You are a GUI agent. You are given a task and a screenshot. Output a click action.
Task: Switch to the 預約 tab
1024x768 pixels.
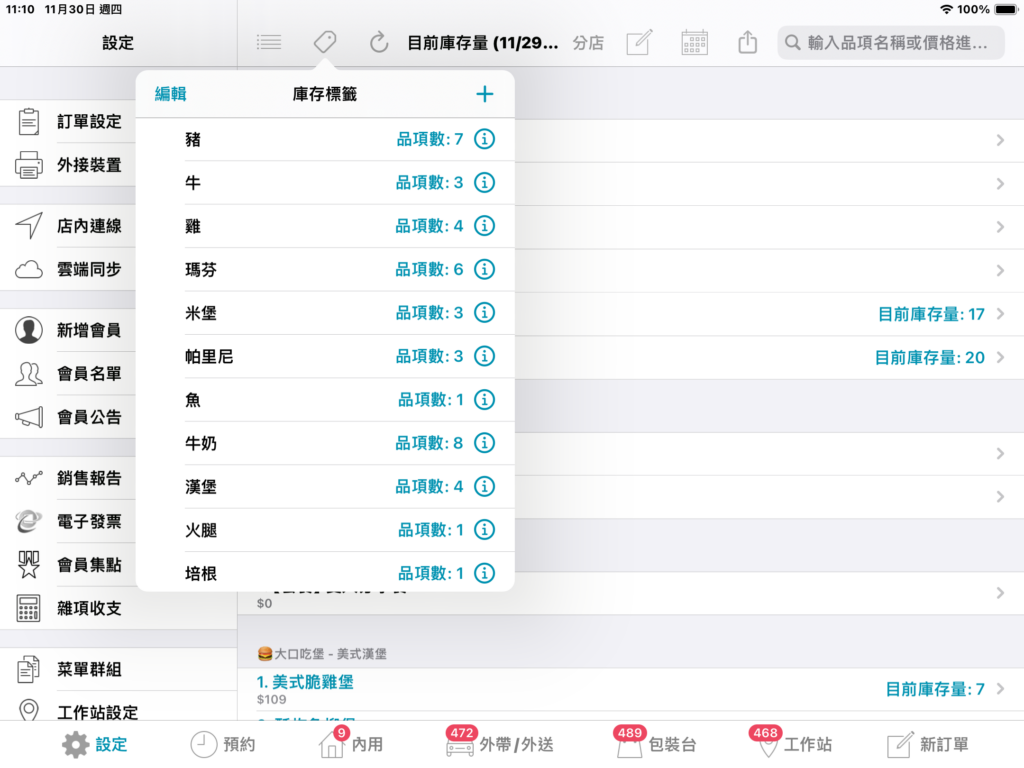(x=223, y=744)
